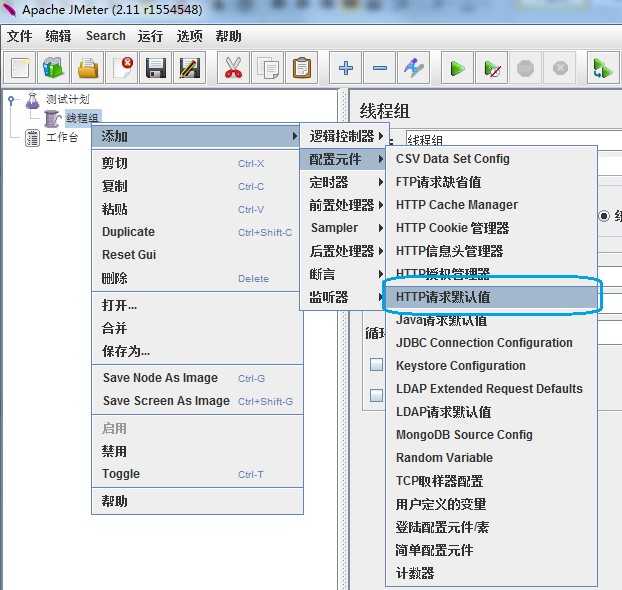
Task: Open the 帮助 menu in menu bar
Action: [x=228, y=36]
